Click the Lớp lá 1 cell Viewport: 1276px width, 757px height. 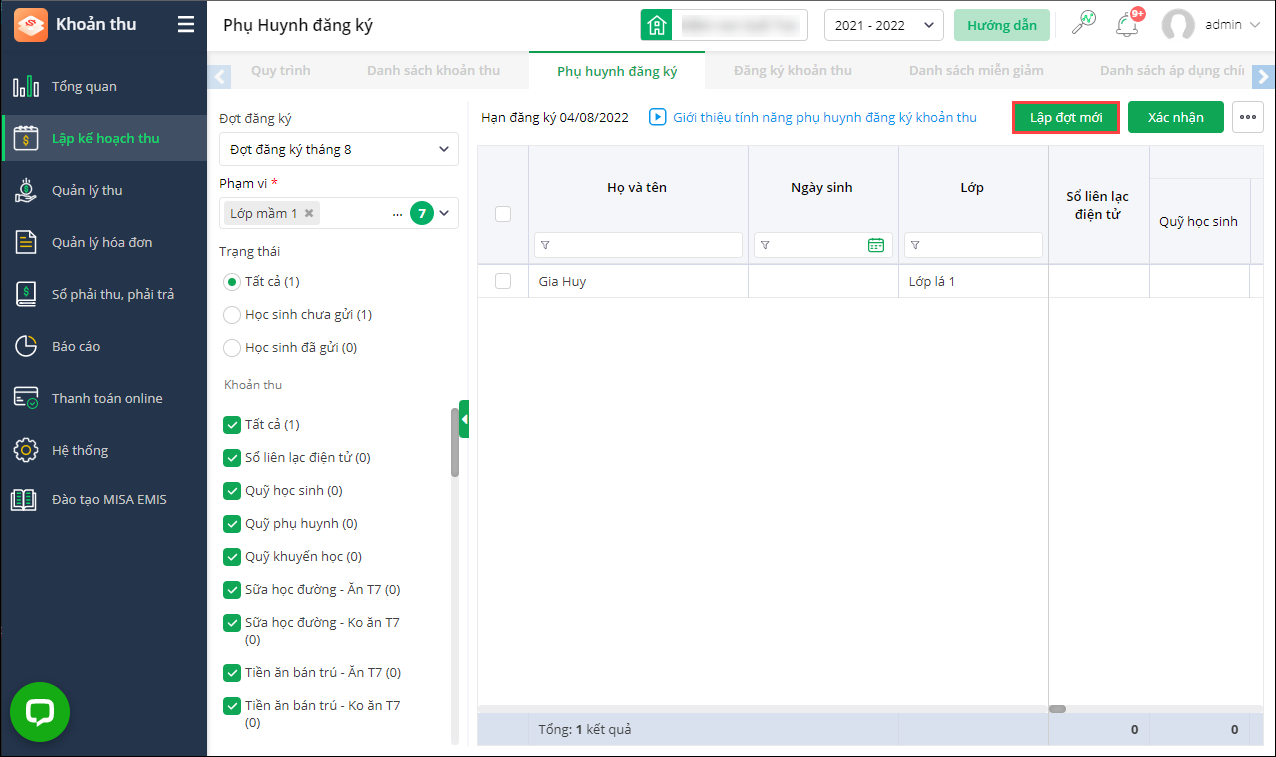click(973, 282)
